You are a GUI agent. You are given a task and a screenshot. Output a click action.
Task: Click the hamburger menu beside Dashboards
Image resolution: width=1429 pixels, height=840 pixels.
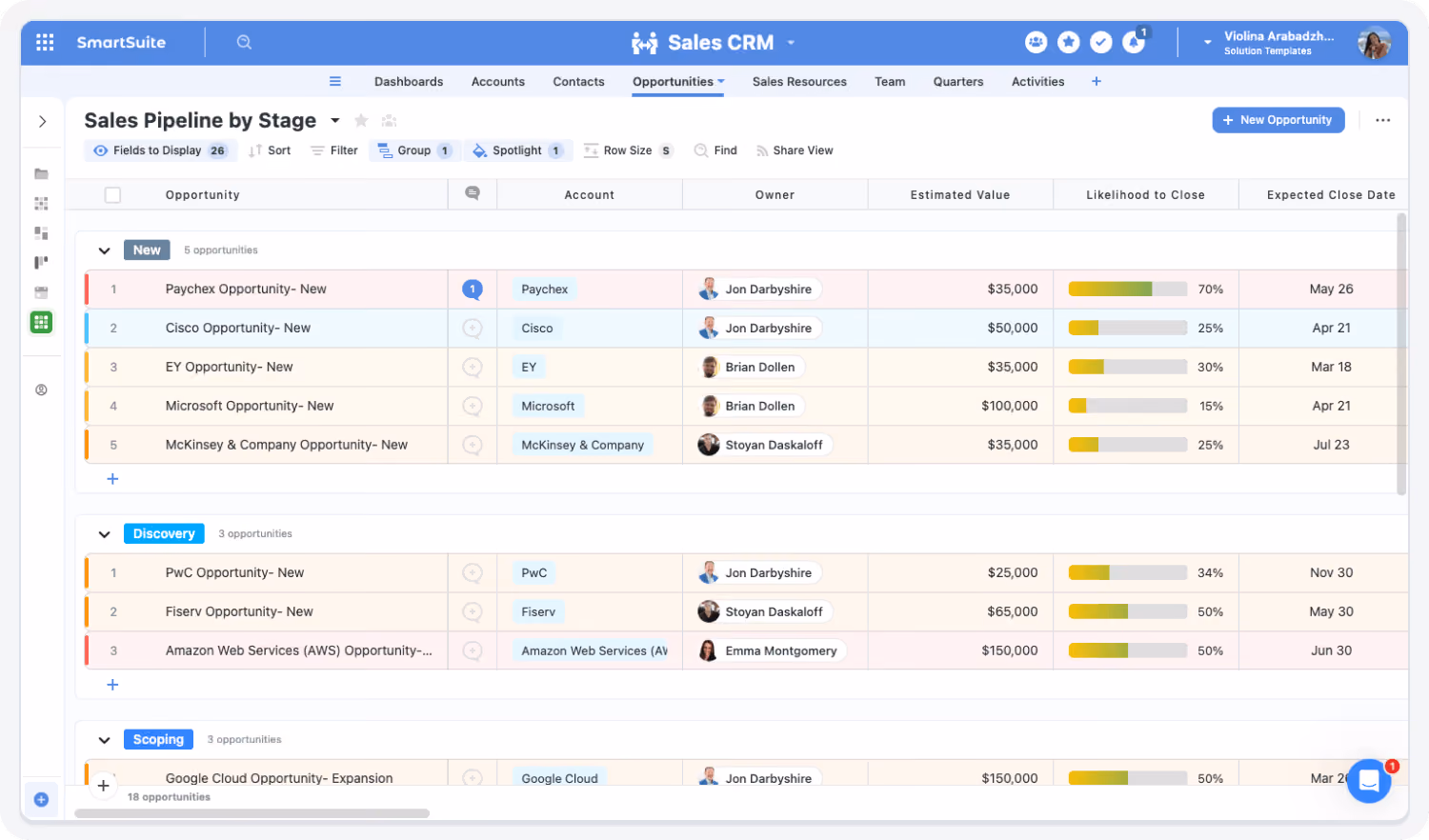(335, 81)
